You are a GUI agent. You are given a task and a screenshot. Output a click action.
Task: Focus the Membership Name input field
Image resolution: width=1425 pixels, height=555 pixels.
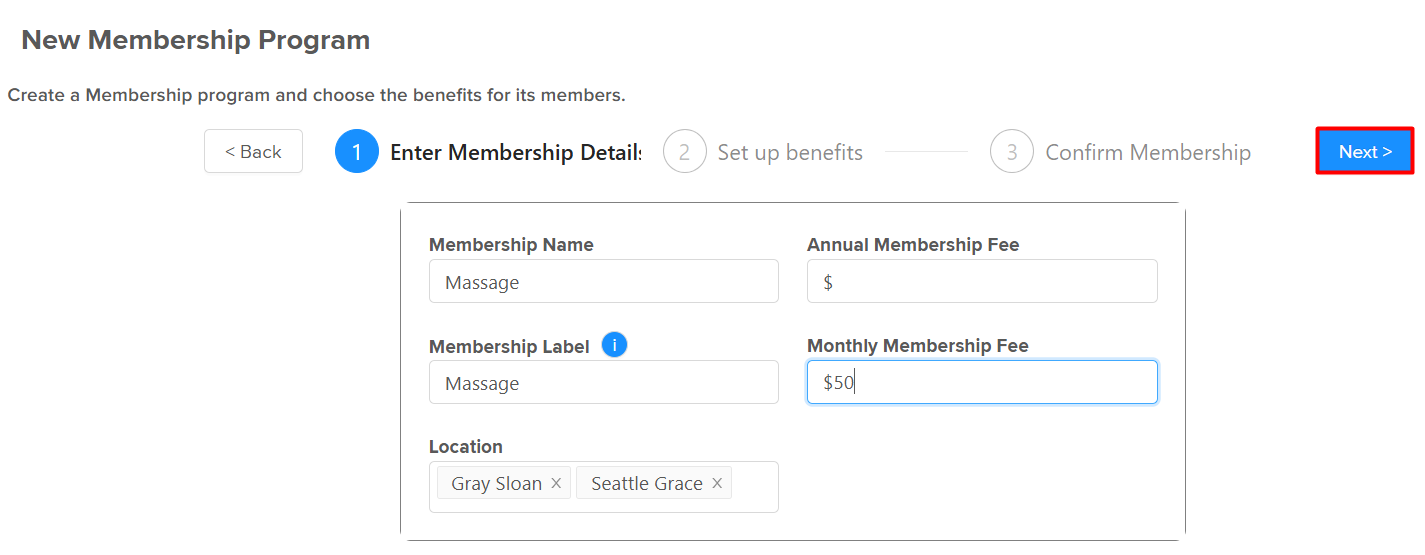tap(604, 282)
